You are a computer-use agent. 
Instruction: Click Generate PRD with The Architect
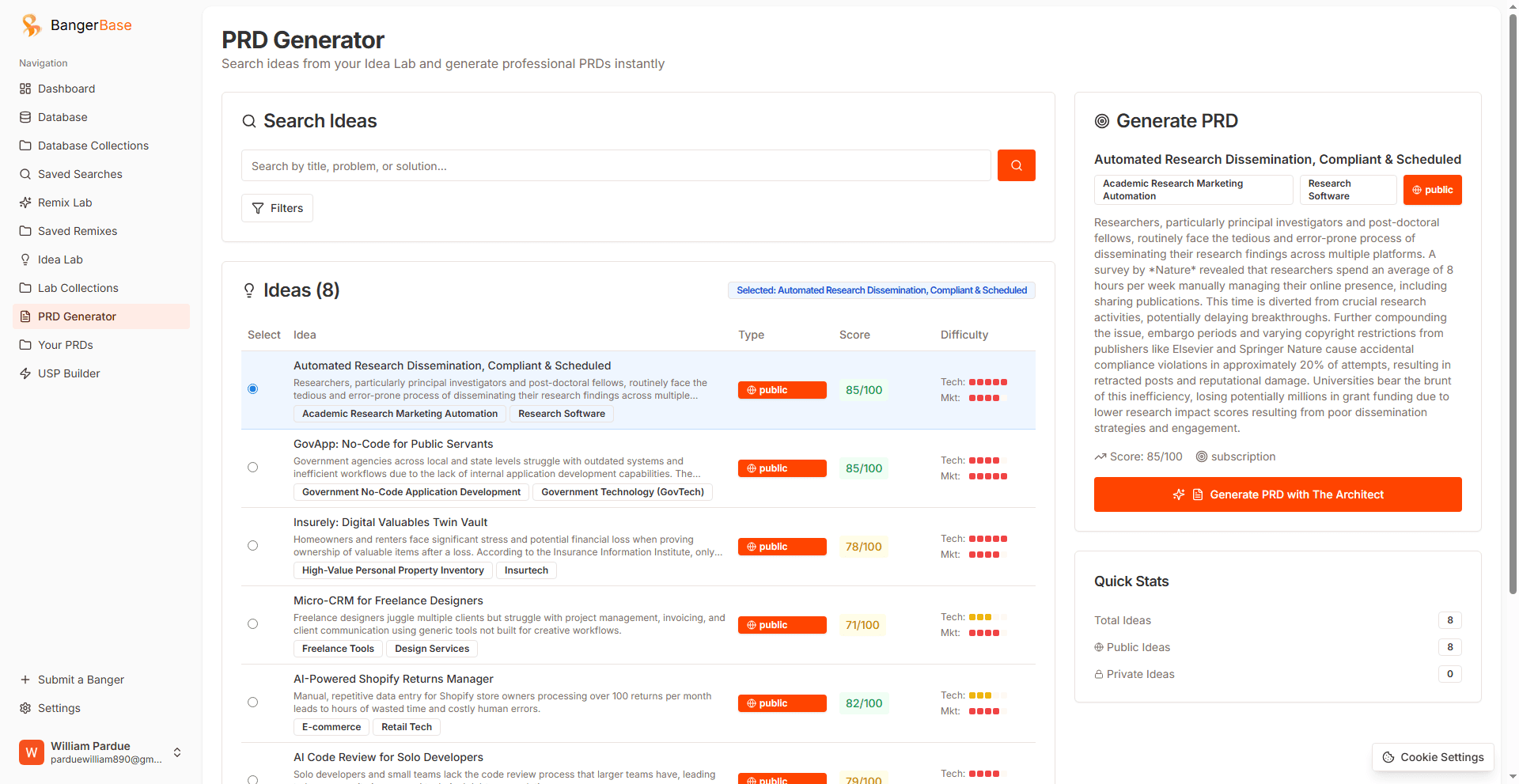pos(1278,494)
